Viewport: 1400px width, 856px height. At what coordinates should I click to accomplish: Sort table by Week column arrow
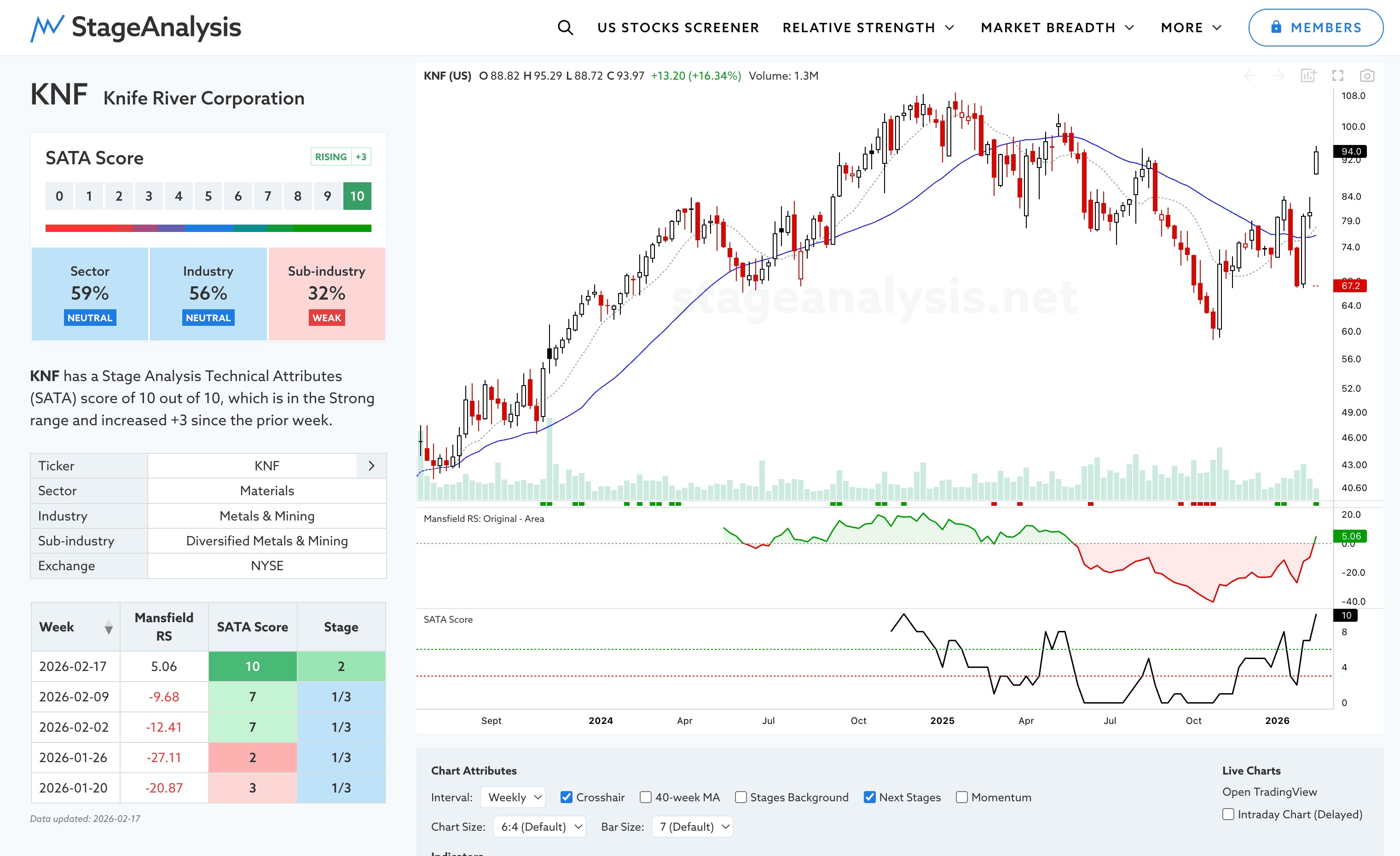109,628
